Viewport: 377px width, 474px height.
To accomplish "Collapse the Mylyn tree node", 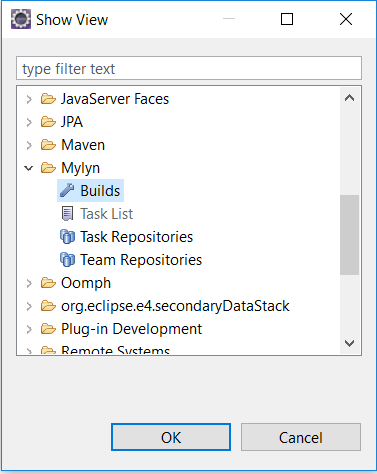I will 29,168.
